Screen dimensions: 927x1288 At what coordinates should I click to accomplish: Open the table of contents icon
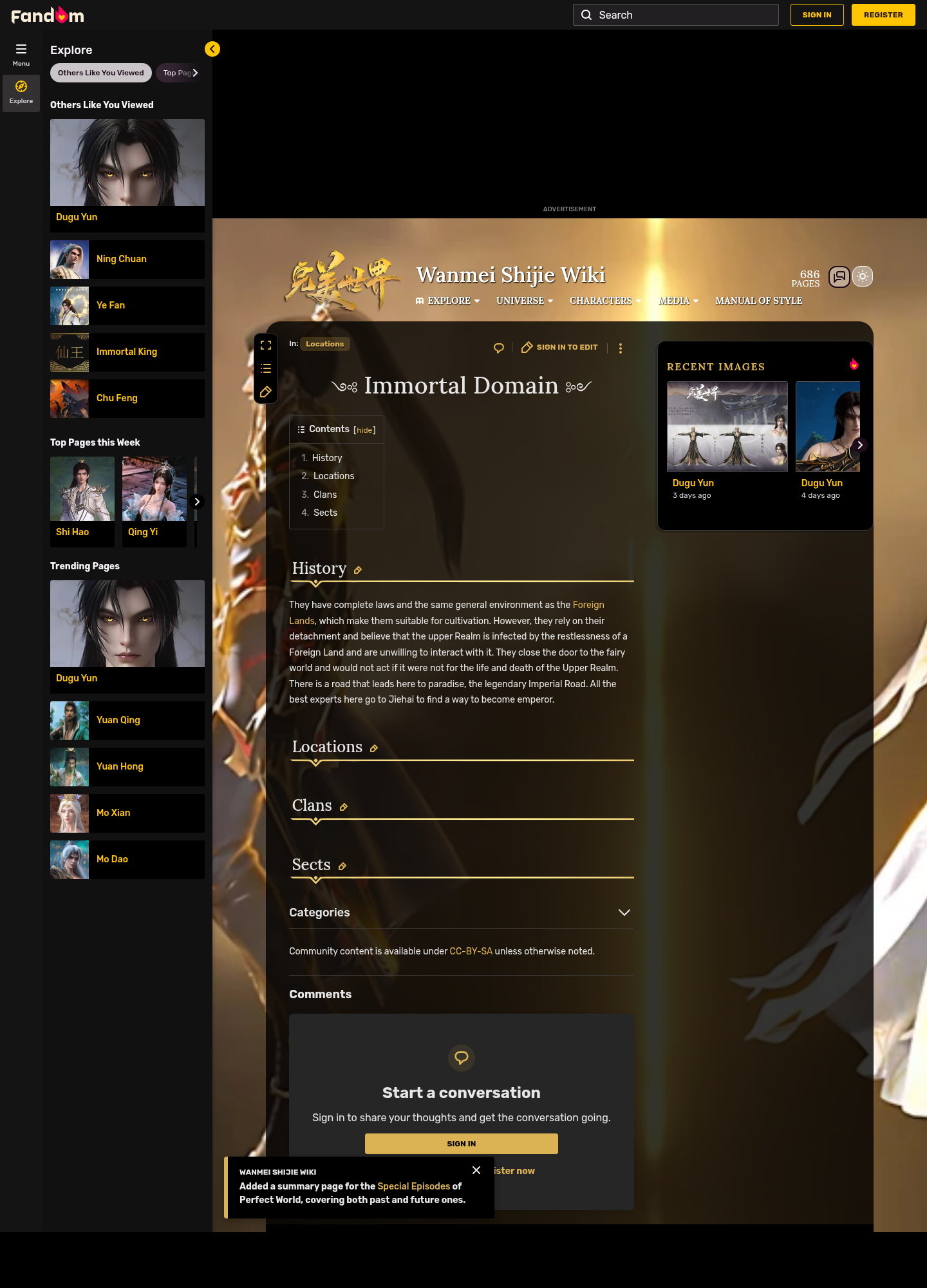coord(266,369)
